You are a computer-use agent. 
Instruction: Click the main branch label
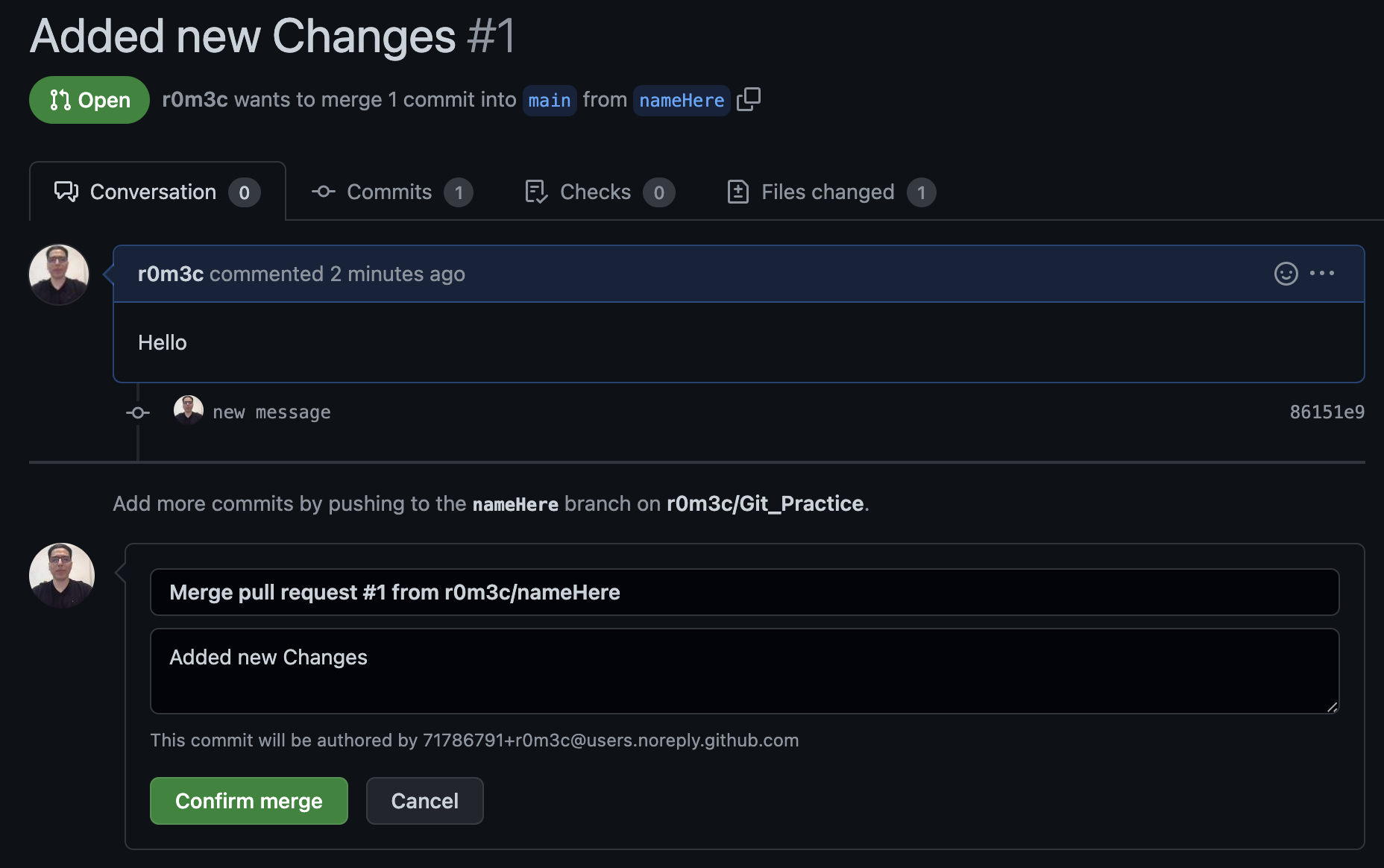[x=549, y=100]
